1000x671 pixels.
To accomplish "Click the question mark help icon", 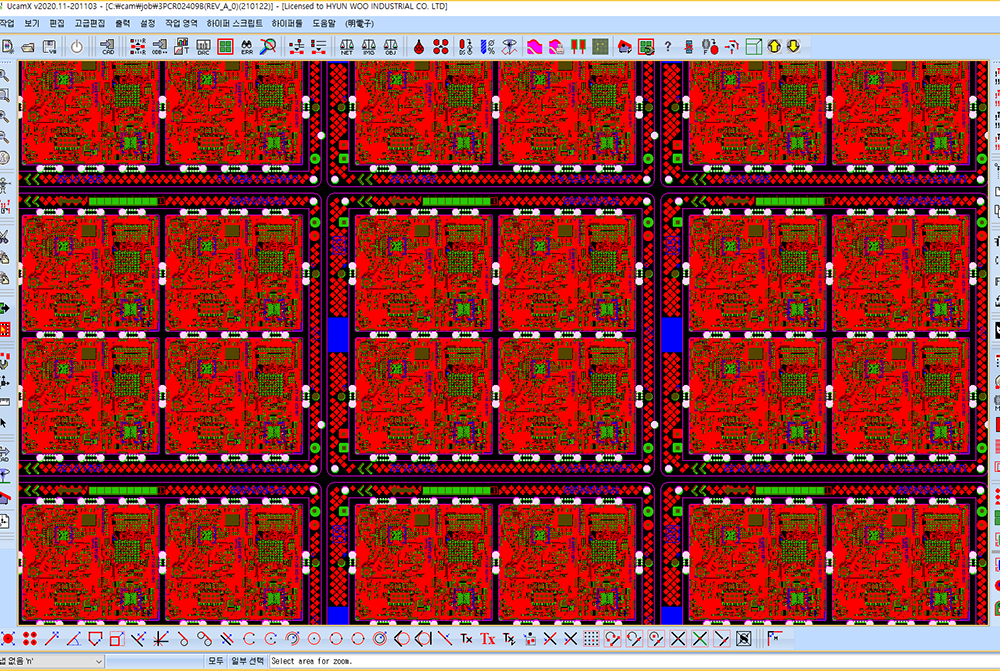I will pos(668,47).
